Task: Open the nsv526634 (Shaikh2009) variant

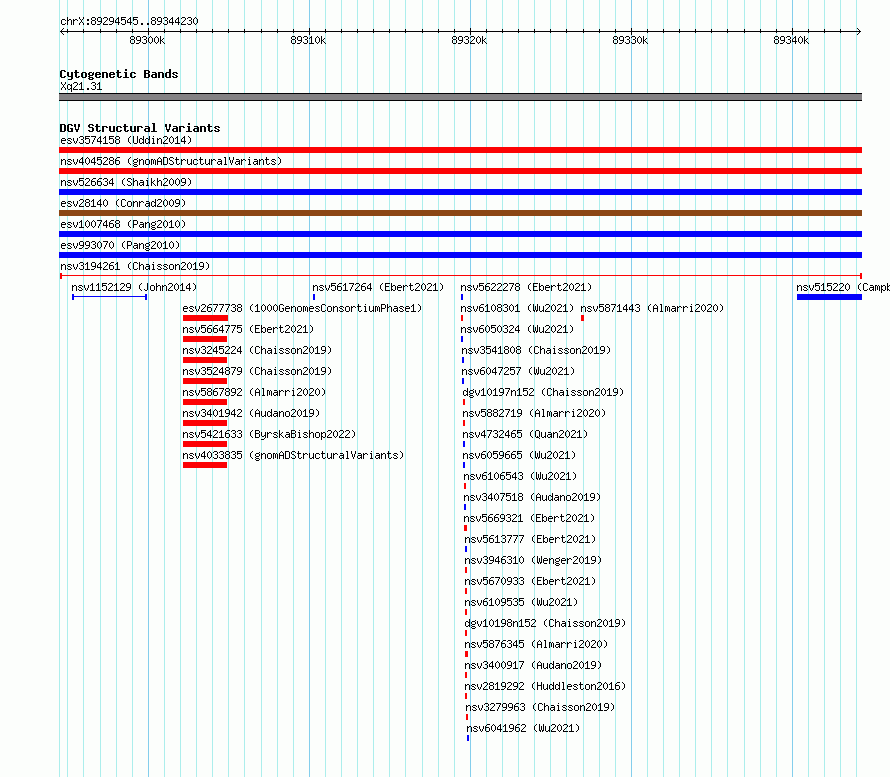Action: pos(126,182)
